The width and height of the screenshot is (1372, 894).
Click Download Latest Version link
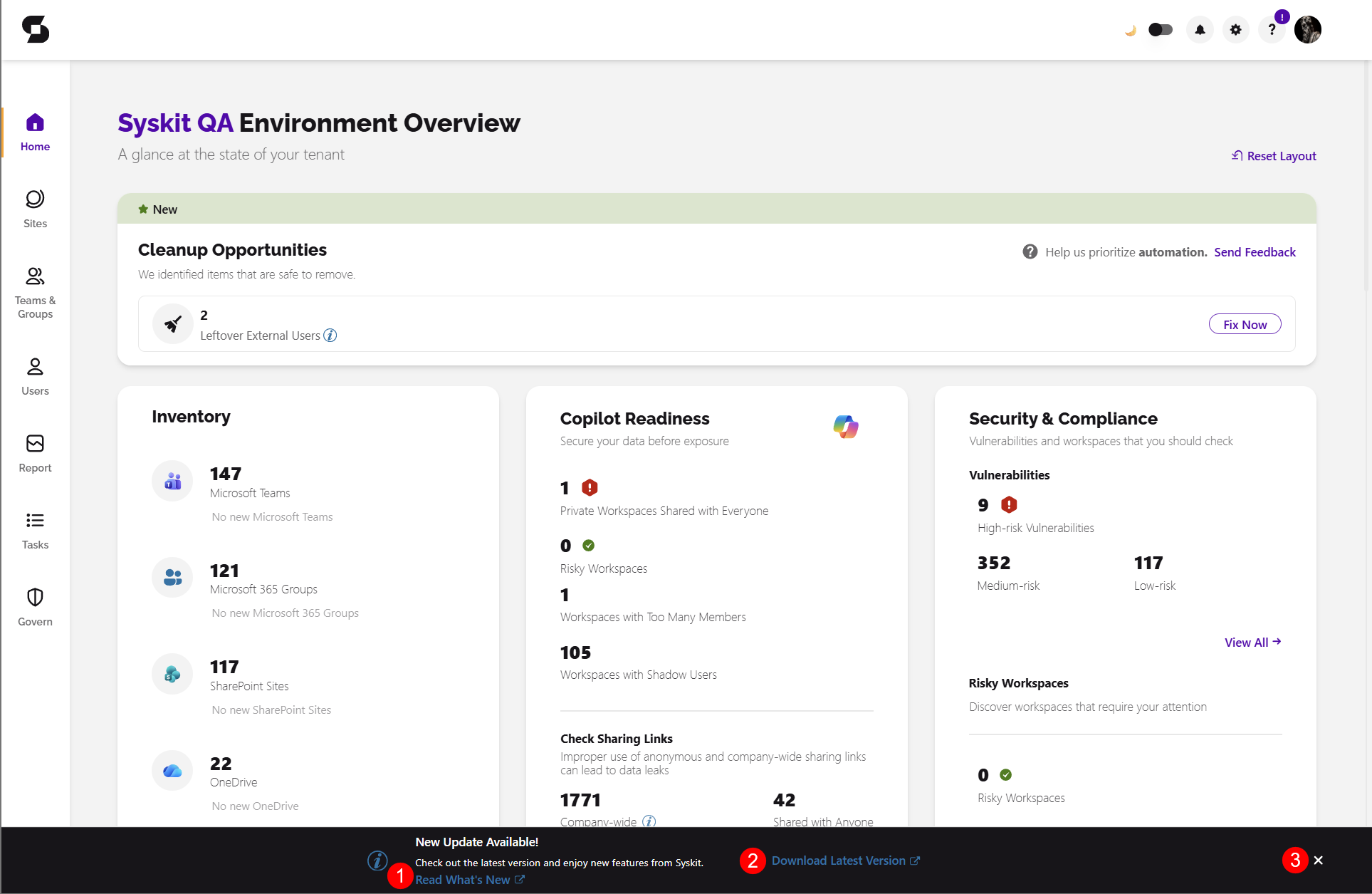pyautogui.click(x=846, y=861)
